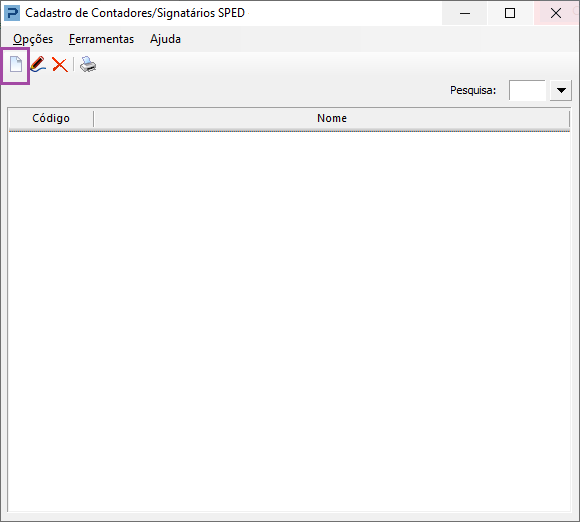This screenshot has width=580, height=522.
Task: Print the list with the printer icon
Action: pos(88,64)
